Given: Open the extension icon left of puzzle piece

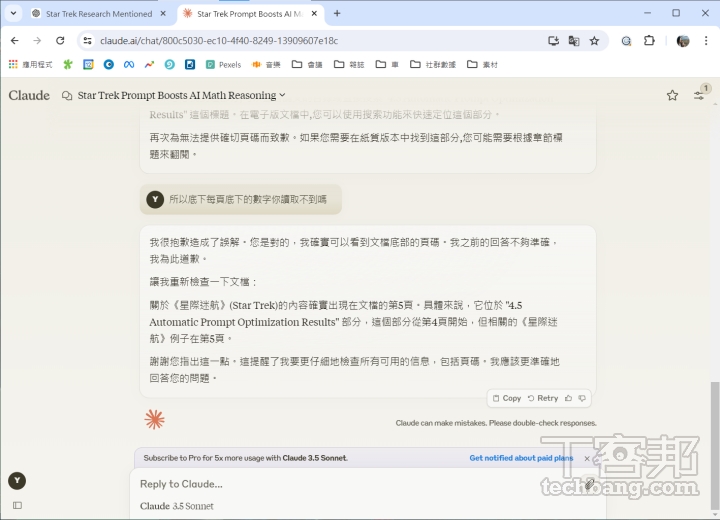Looking at the screenshot, I should tap(626, 41).
